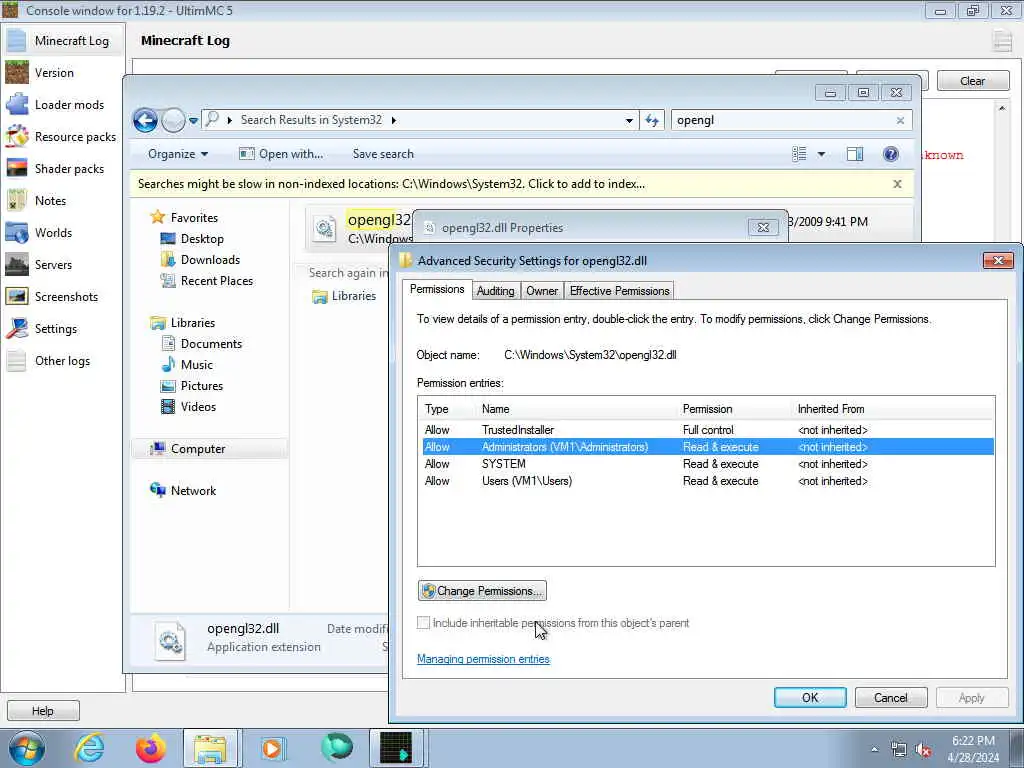This screenshot has height=768, width=1024.
Task: Open Windows Explorer taskbar button
Action: (x=210, y=748)
